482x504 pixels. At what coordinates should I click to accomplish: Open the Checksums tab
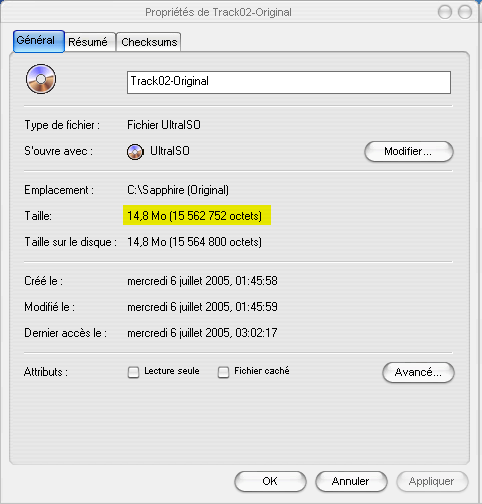[x=149, y=42]
